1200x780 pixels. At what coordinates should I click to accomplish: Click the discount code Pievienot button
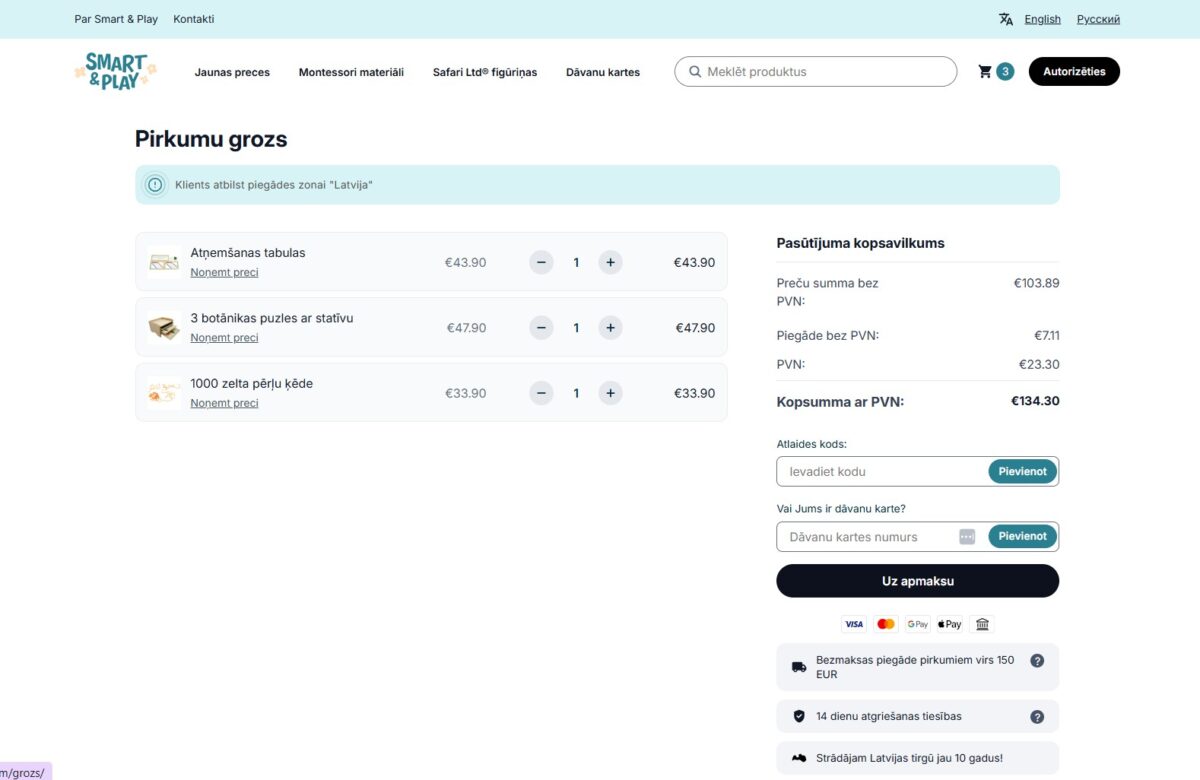pos(1022,471)
